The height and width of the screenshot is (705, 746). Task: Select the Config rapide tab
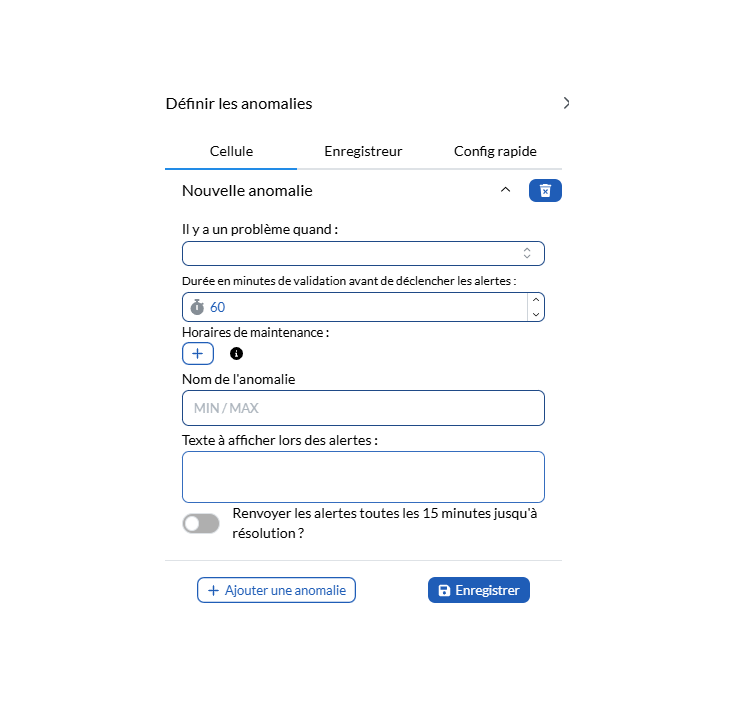pyautogui.click(x=495, y=152)
